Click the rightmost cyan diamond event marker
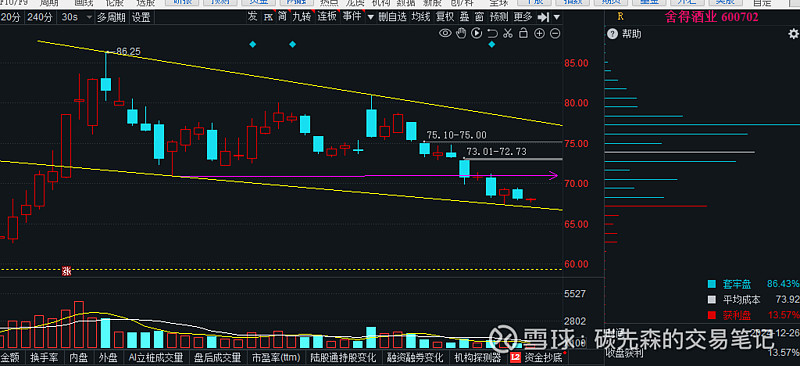 pyautogui.click(x=492, y=44)
